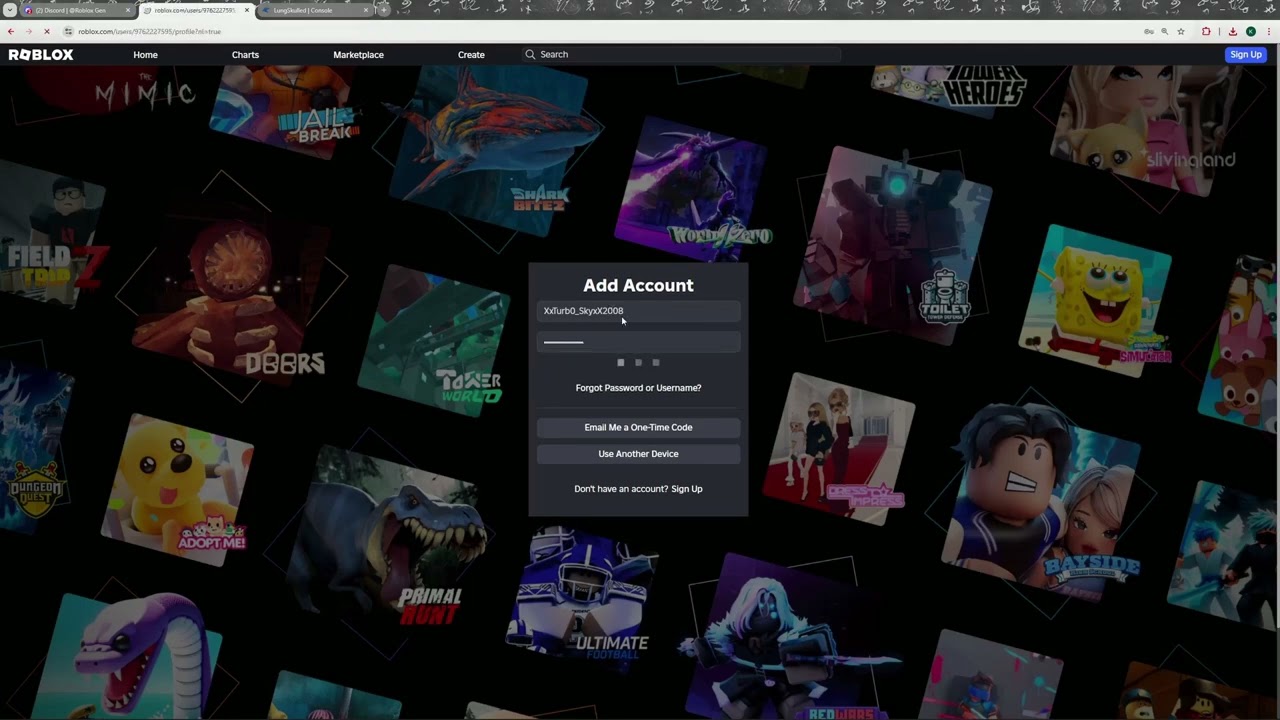Click the Roblox Search box
The height and width of the screenshot is (720, 1280).
(680, 55)
